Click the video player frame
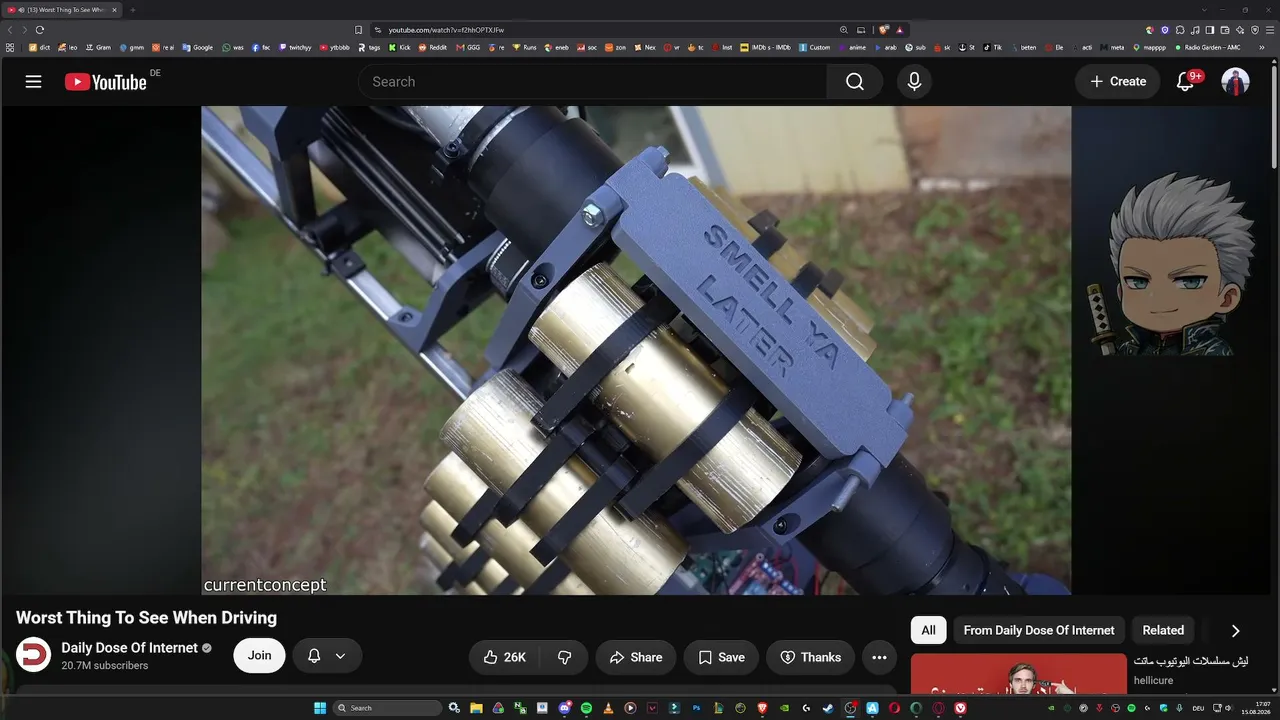Screen dimensions: 1280x720 point(636,351)
